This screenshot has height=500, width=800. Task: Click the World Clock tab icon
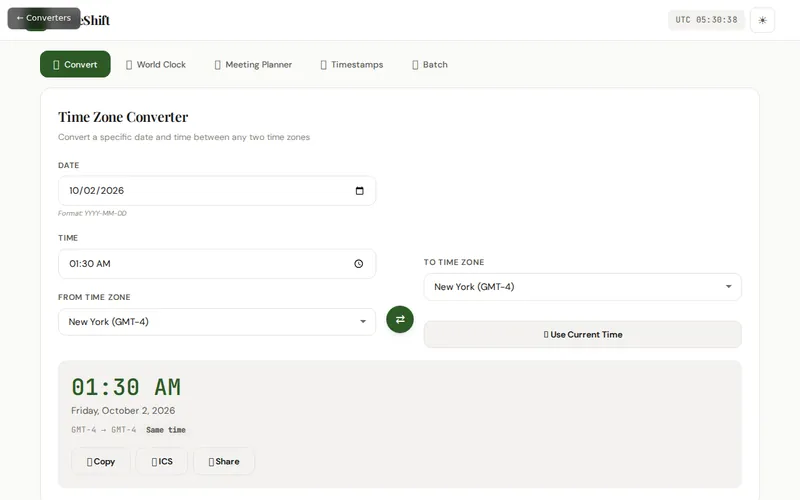(x=129, y=65)
